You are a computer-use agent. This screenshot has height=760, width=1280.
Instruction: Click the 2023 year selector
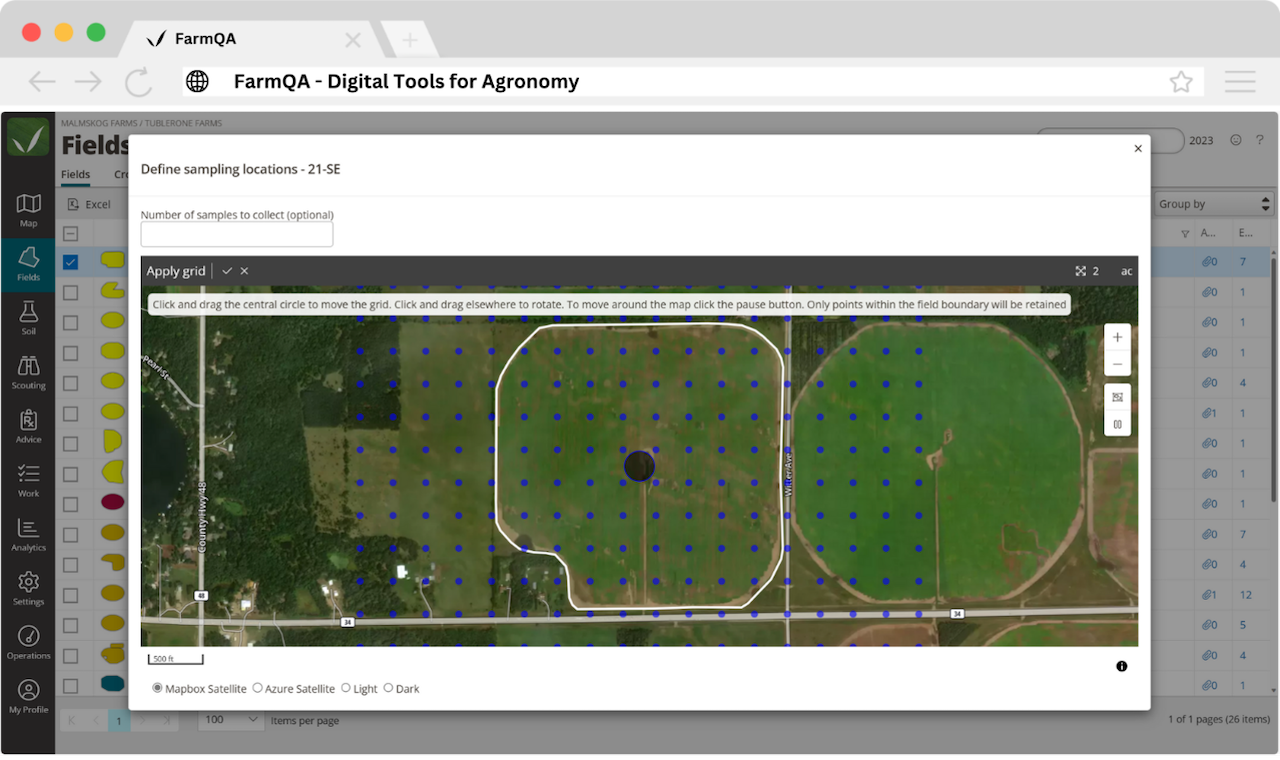coord(1201,141)
